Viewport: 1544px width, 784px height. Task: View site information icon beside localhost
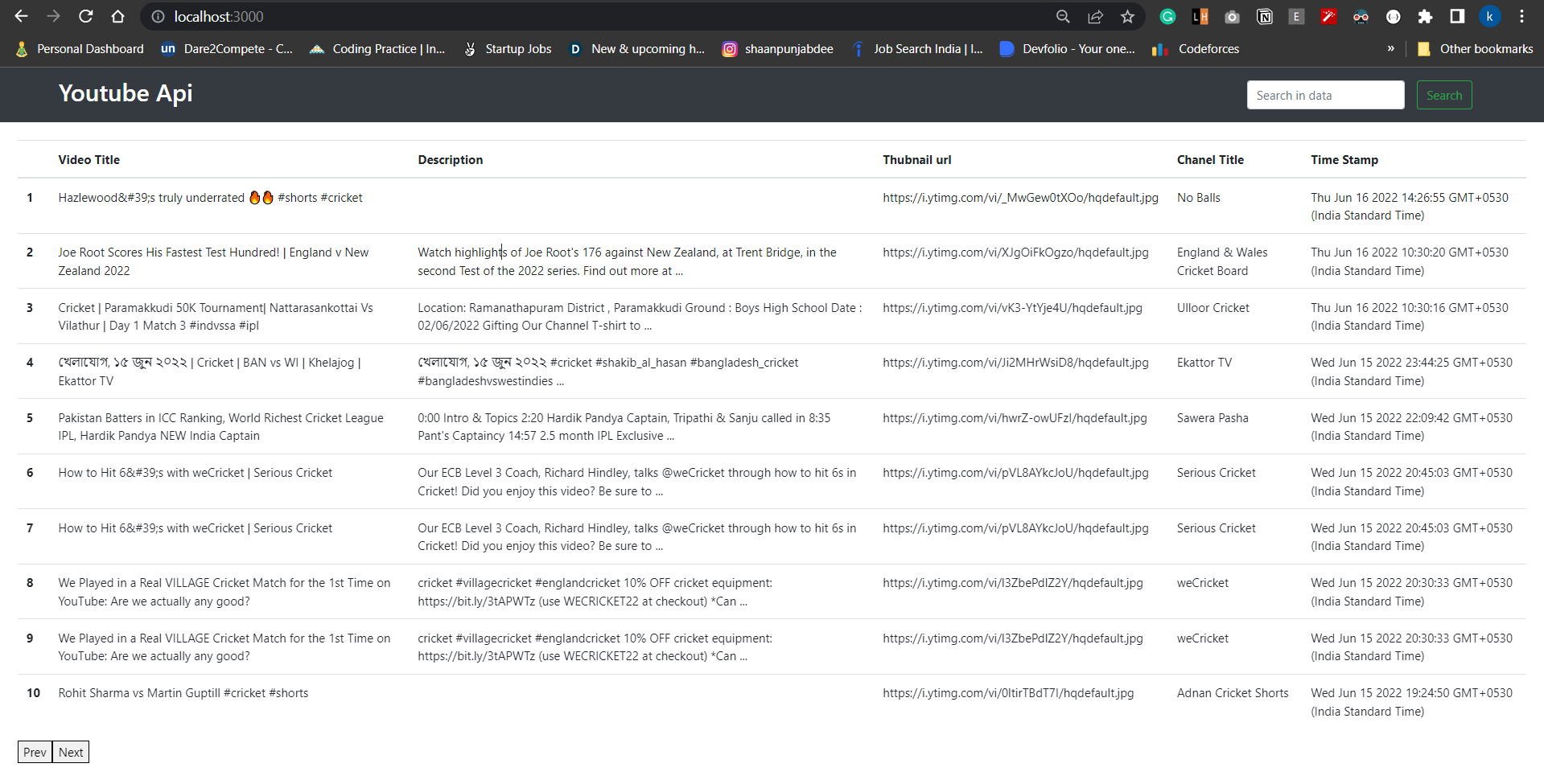[159, 16]
